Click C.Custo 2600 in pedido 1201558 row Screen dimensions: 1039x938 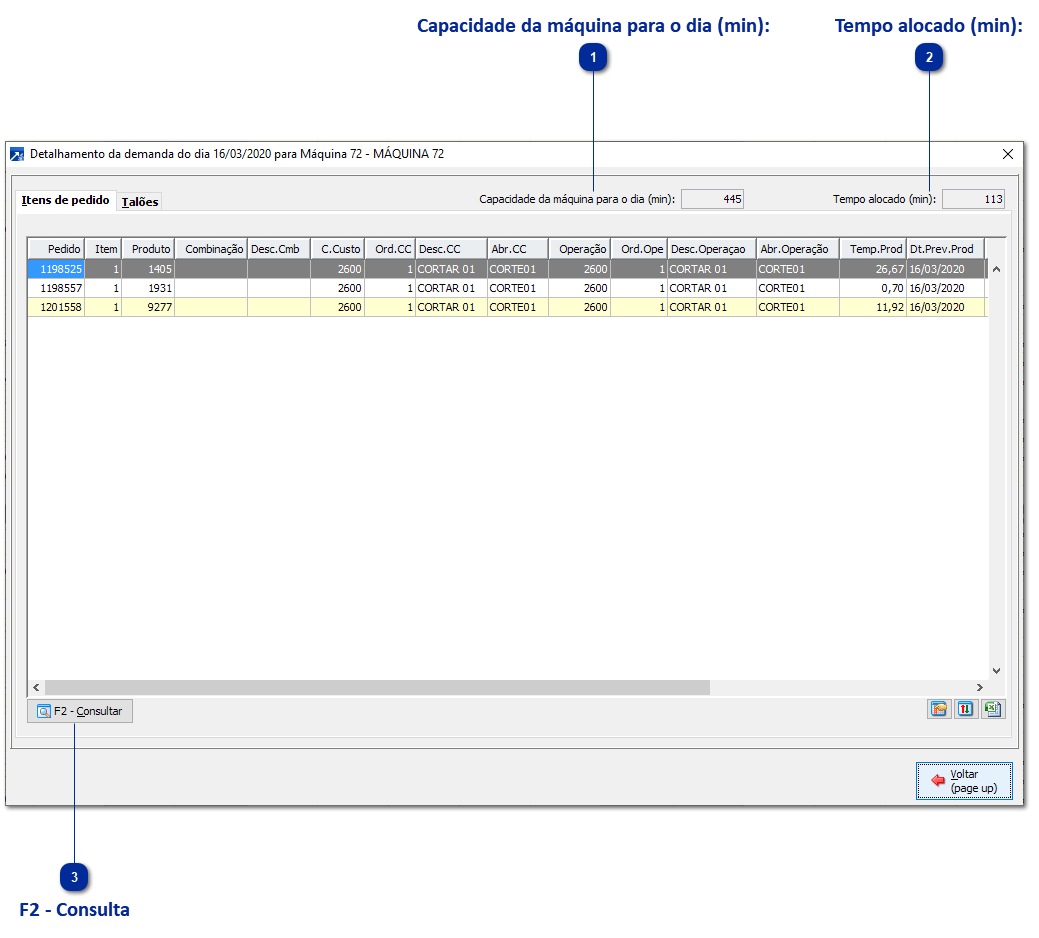coord(338,307)
